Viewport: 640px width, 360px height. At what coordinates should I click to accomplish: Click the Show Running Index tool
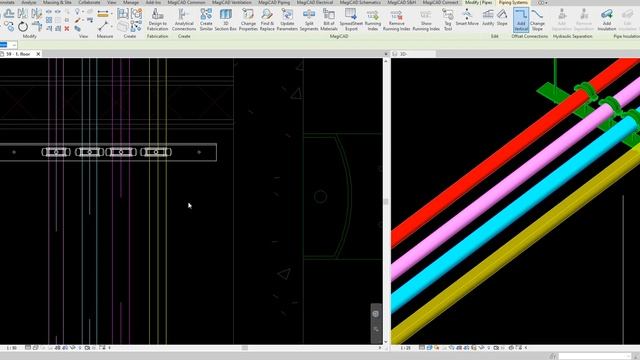(426, 20)
